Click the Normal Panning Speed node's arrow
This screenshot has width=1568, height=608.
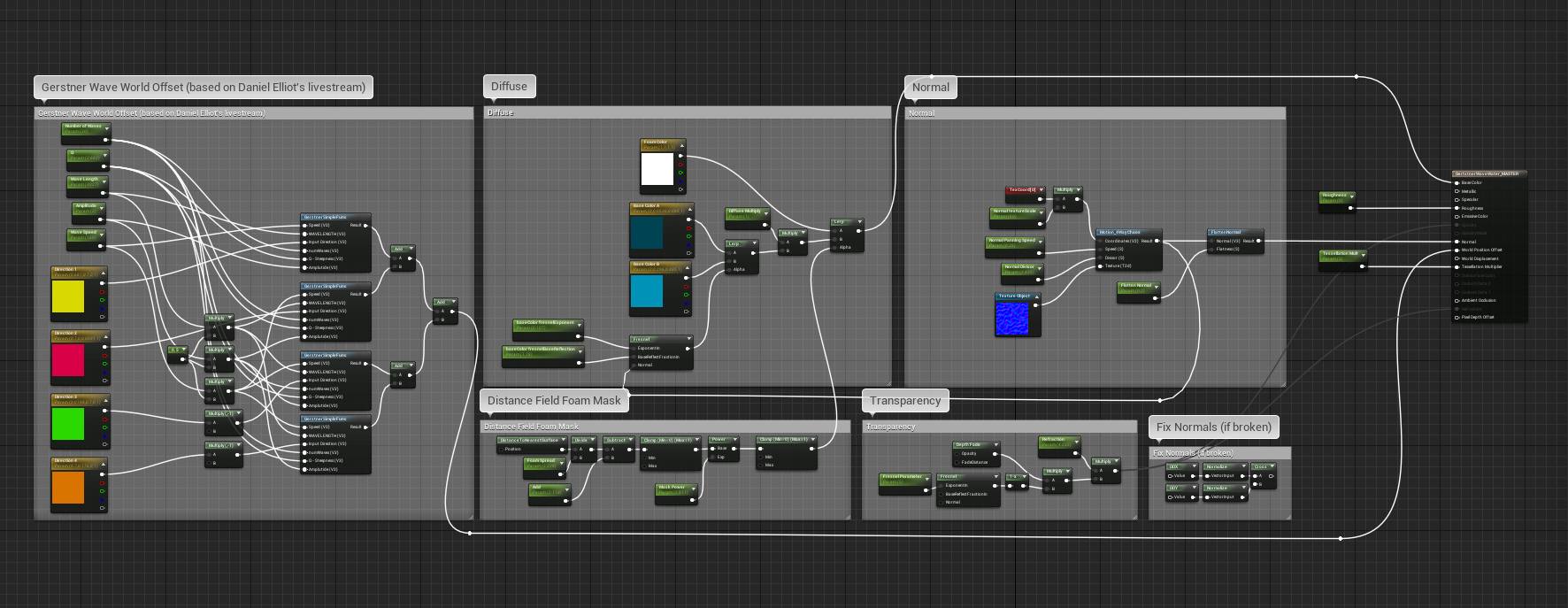point(1041,242)
